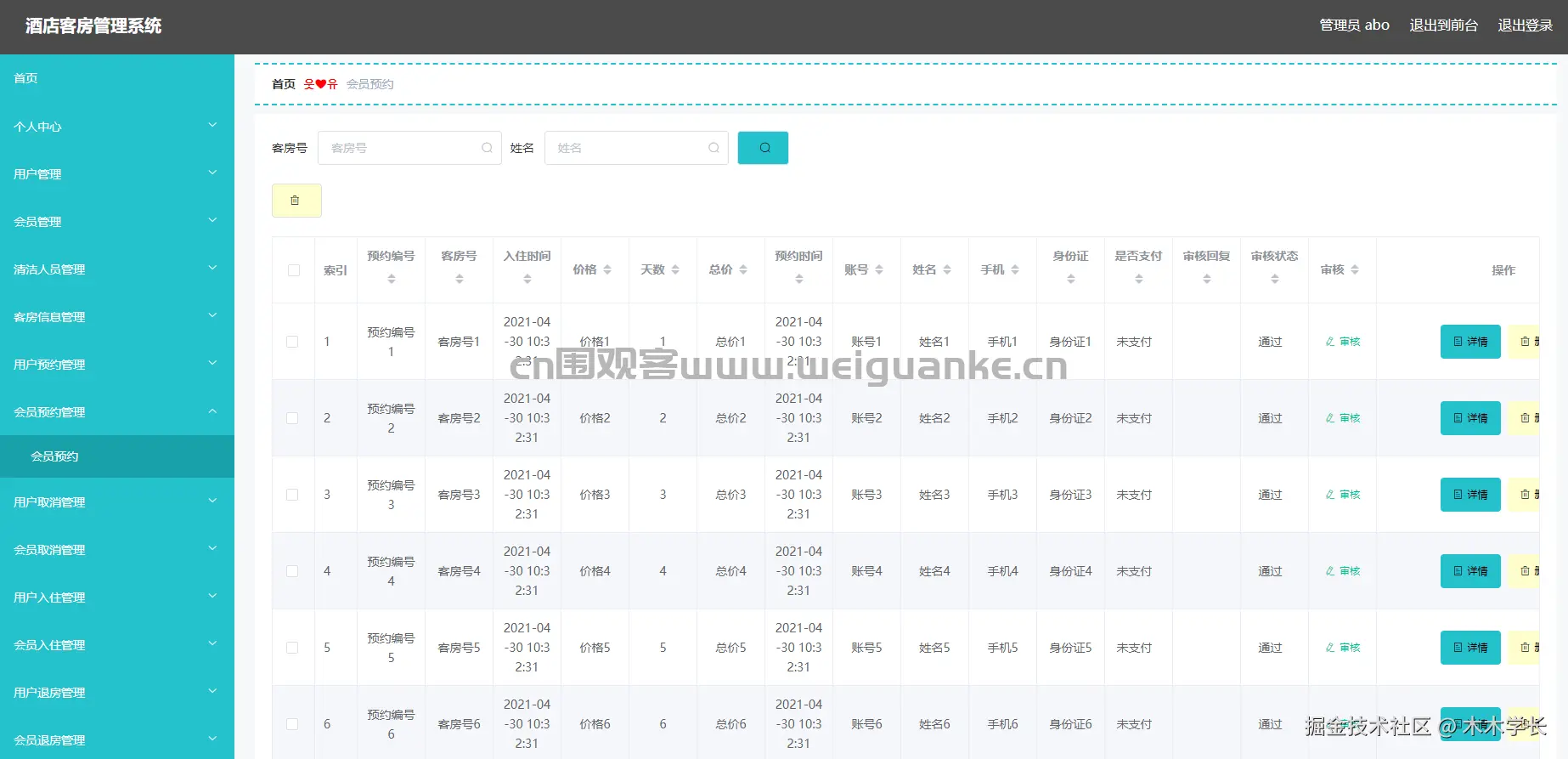The width and height of the screenshot is (1568, 759).
Task: Sort by 账号 column arrows
Action: 879,269
